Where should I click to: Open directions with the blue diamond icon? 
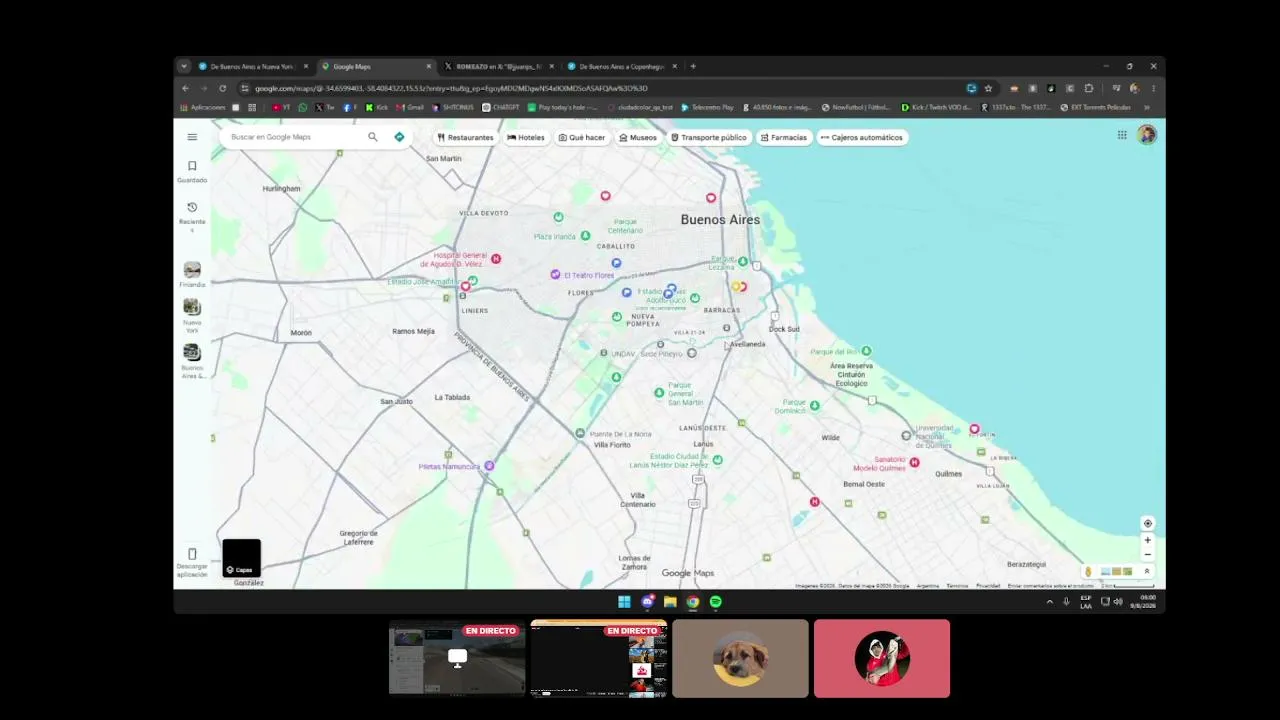pyautogui.click(x=399, y=137)
